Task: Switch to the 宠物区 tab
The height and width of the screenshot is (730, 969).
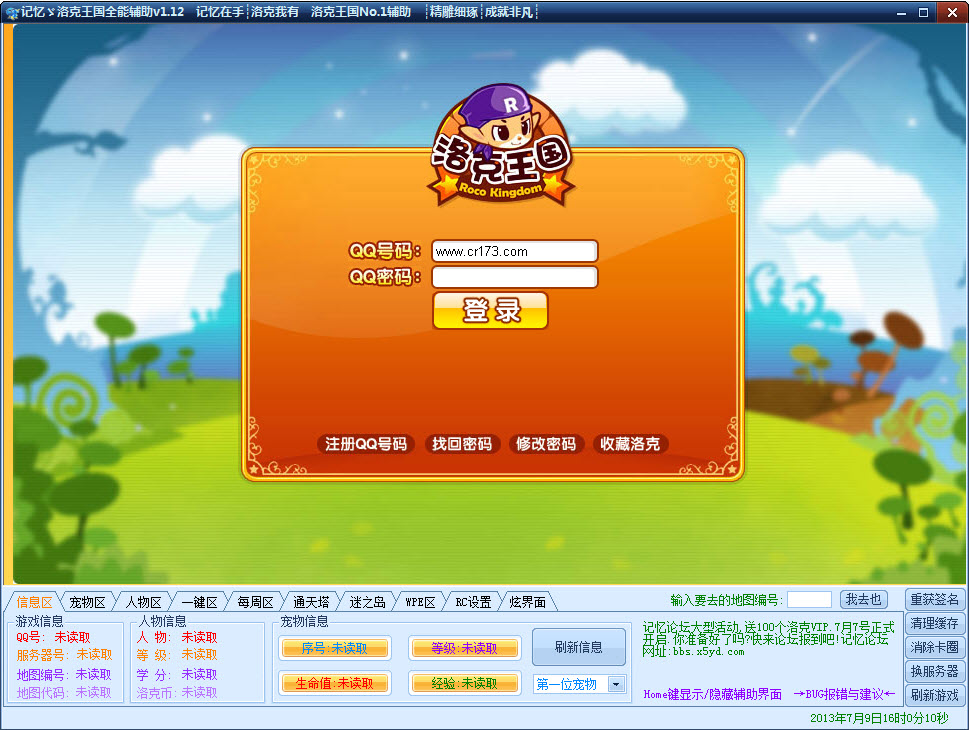Action: click(x=87, y=602)
